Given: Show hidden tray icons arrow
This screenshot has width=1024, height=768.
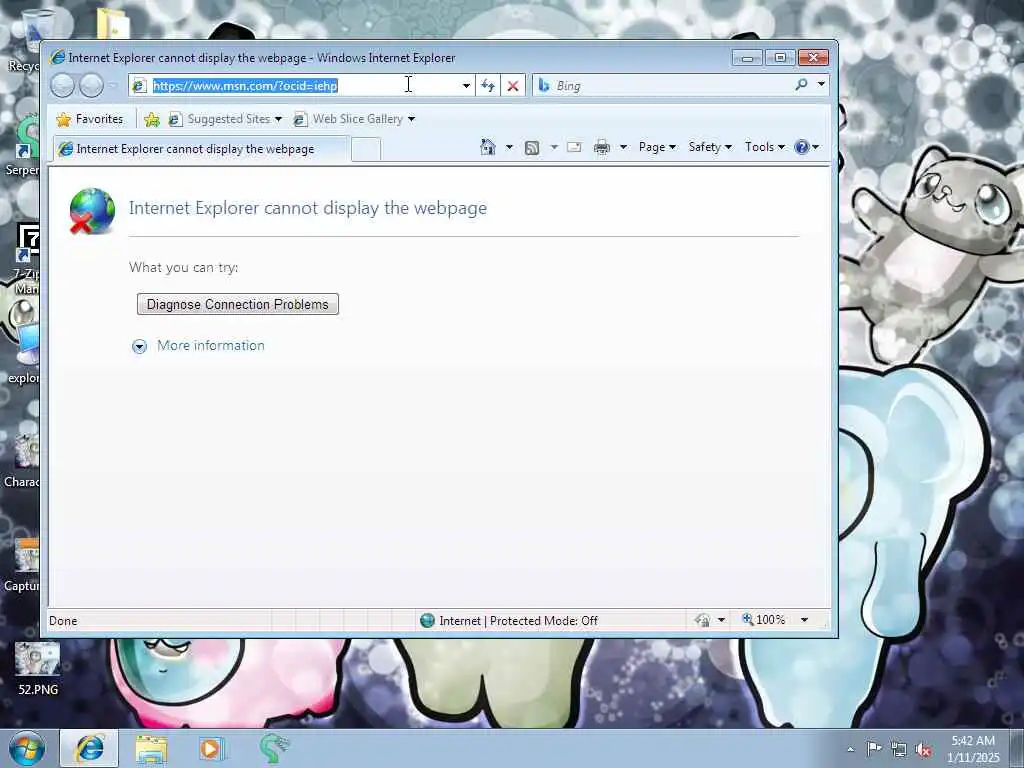Looking at the screenshot, I should (850, 749).
